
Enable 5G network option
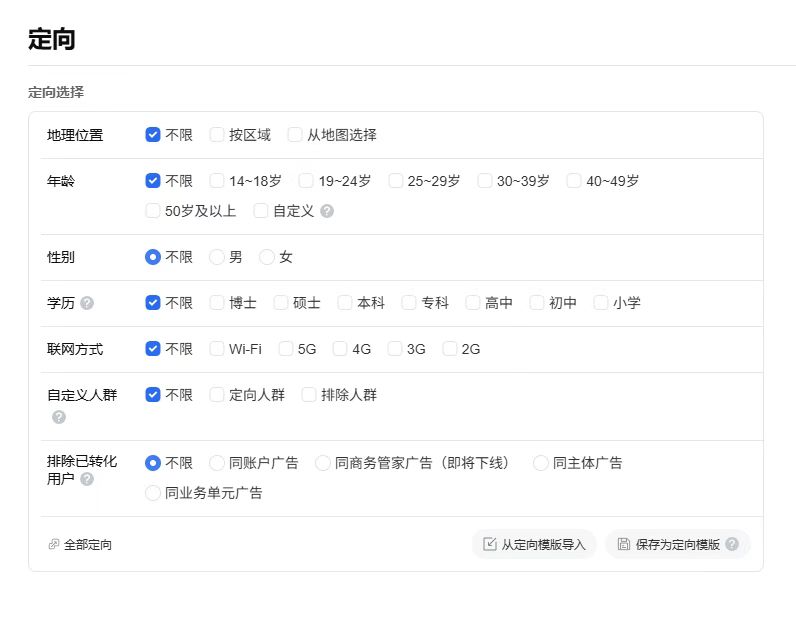286,349
